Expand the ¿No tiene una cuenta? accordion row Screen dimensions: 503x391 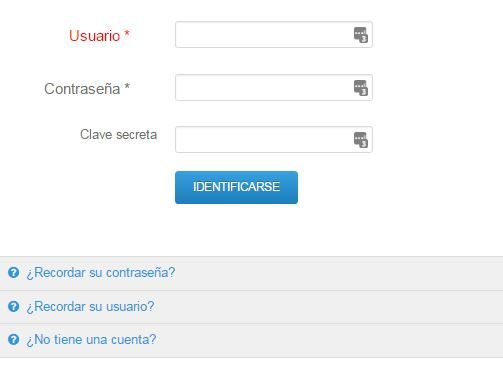(x=251, y=341)
